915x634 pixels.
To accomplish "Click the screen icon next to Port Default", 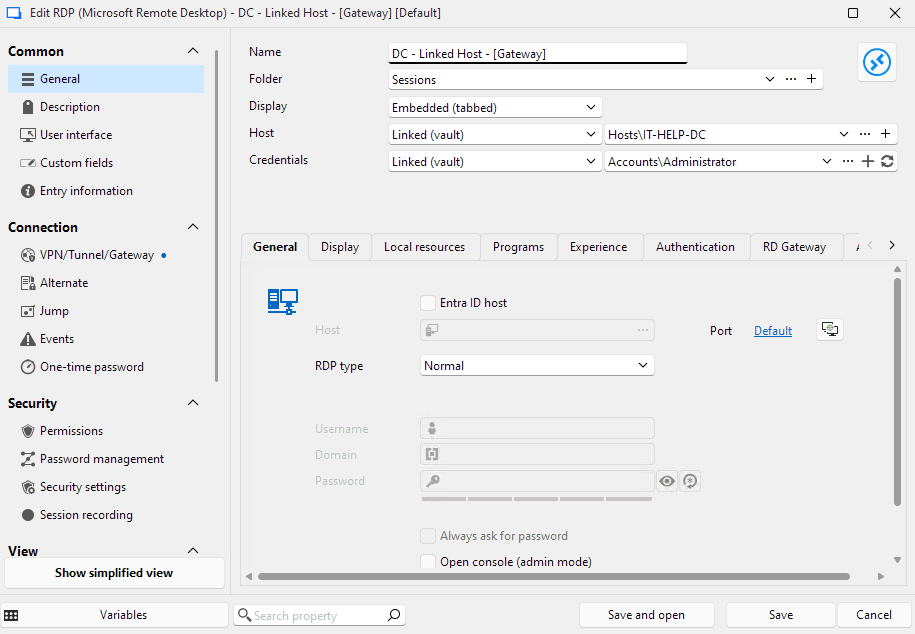I will 829,329.
